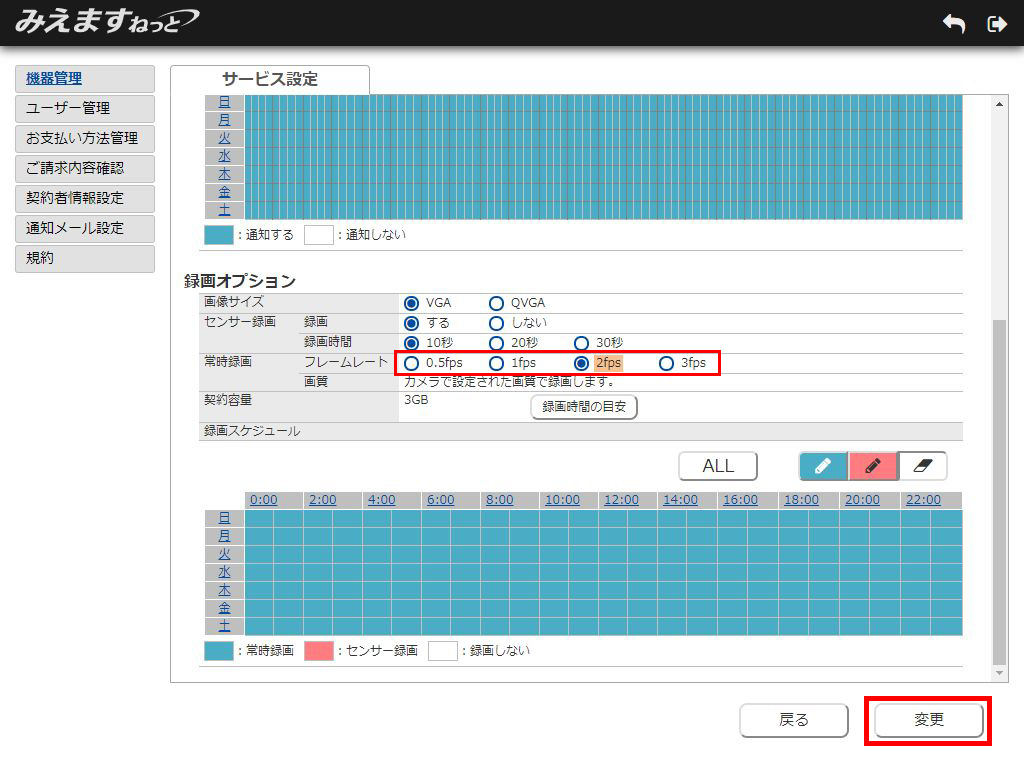Click the logout icon in header
Image resolution: width=1024 pixels, height=768 pixels.
996,24
